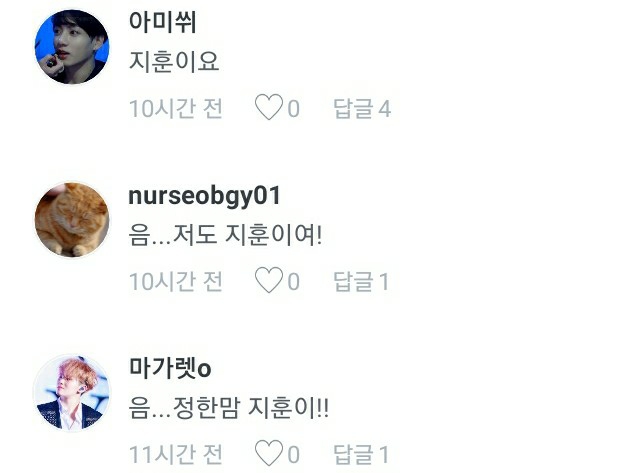Open the username 아미쒸
The width and height of the screenshot is (630, 473).
(162, 22)
